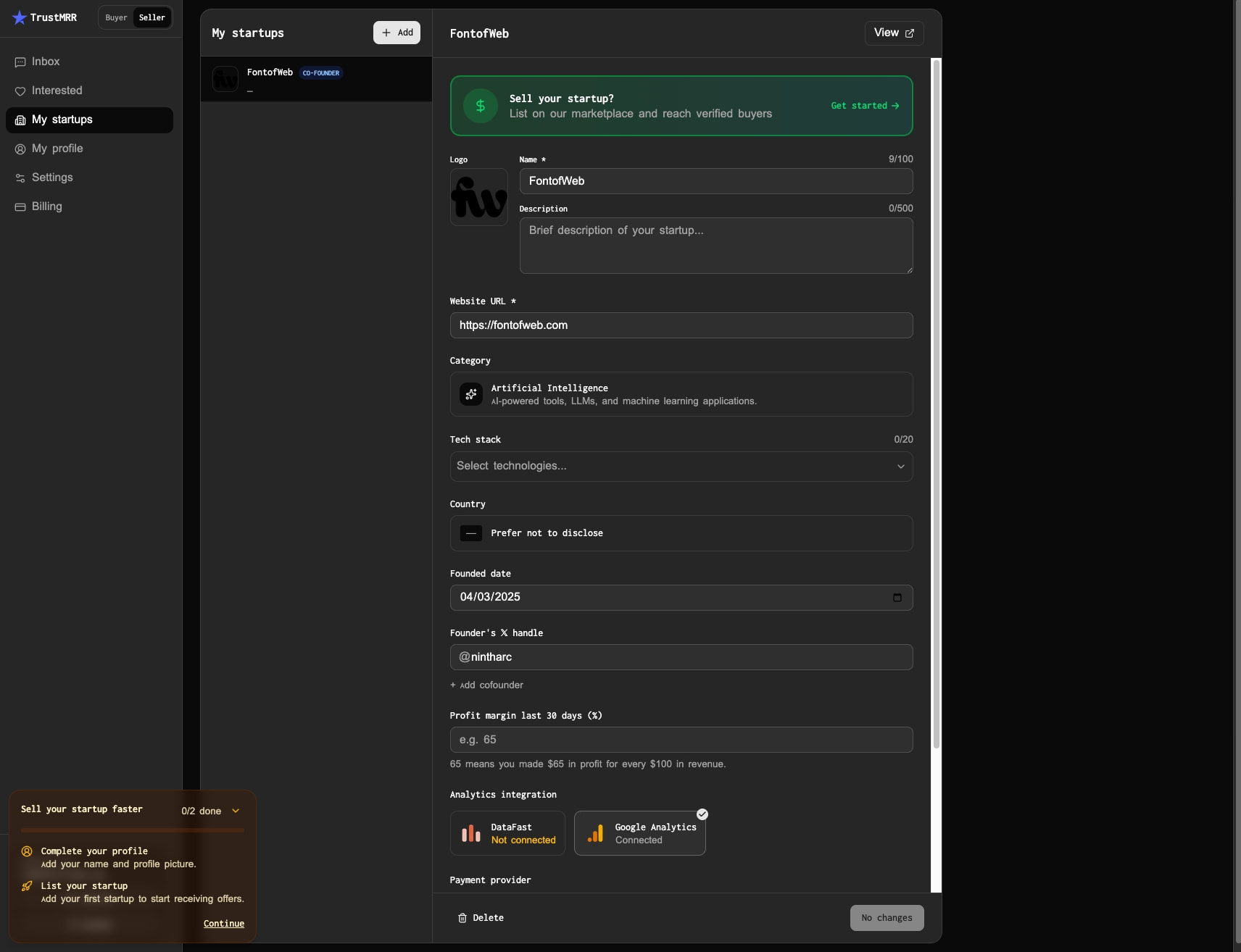
Task: Open the Country selector
Action: coord(681,533)
